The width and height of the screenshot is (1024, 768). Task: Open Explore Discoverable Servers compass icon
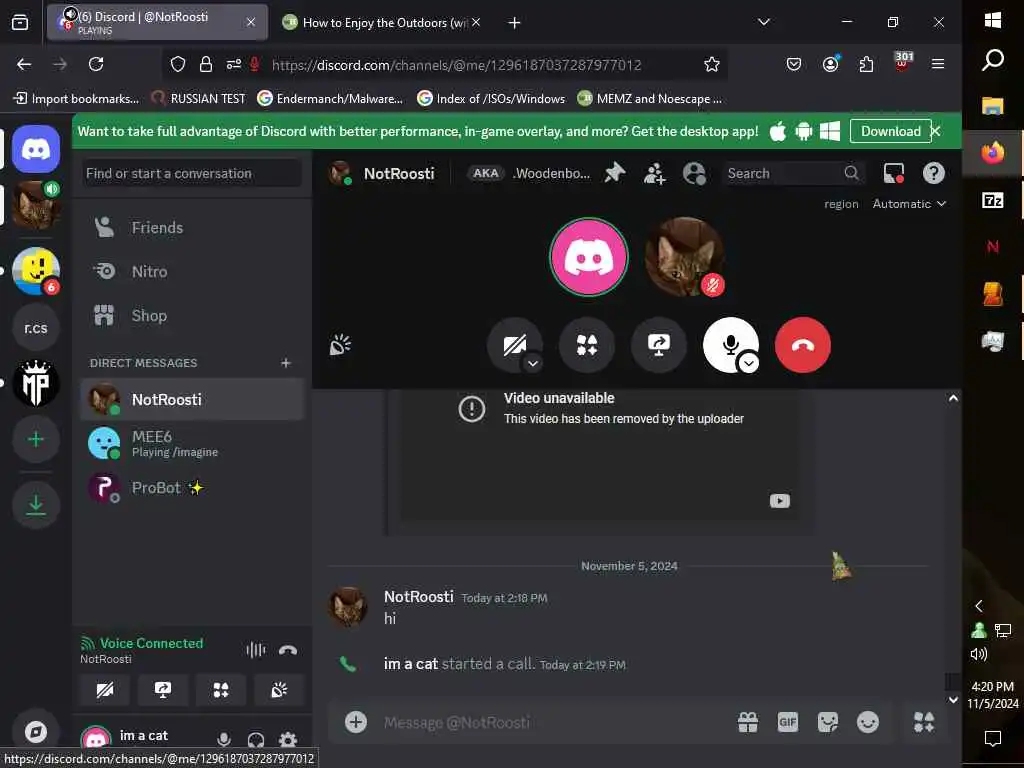point(36,732)
